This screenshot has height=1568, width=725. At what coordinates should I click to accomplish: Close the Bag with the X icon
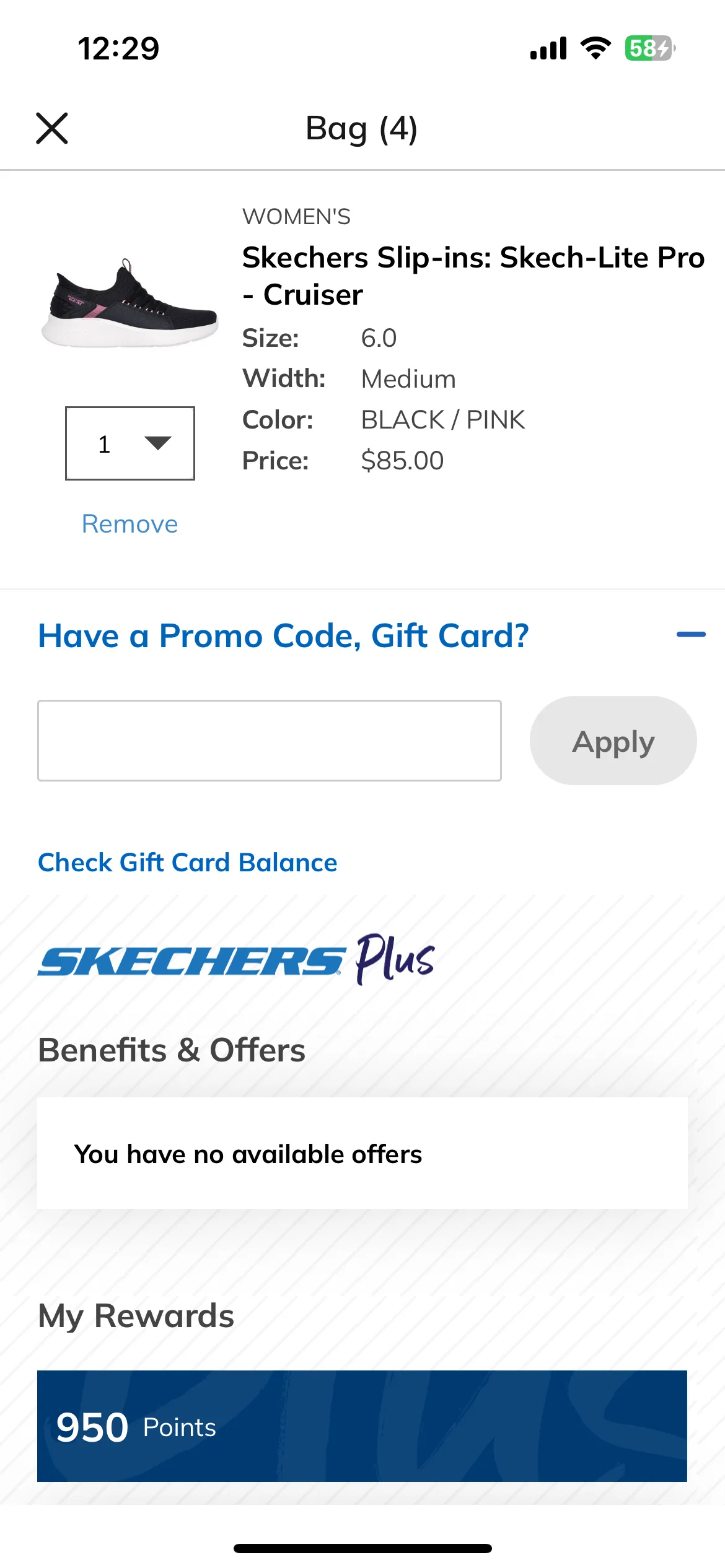(52, 128)
